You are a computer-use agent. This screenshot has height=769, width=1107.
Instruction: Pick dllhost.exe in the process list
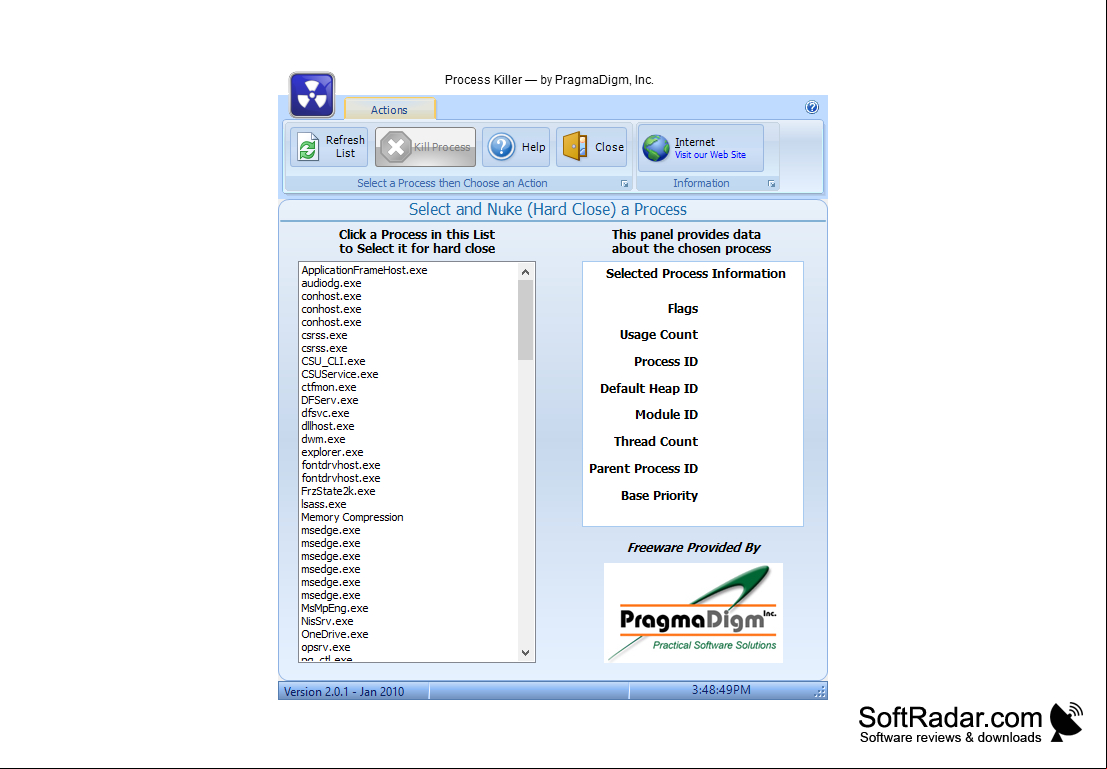point(328,427)
